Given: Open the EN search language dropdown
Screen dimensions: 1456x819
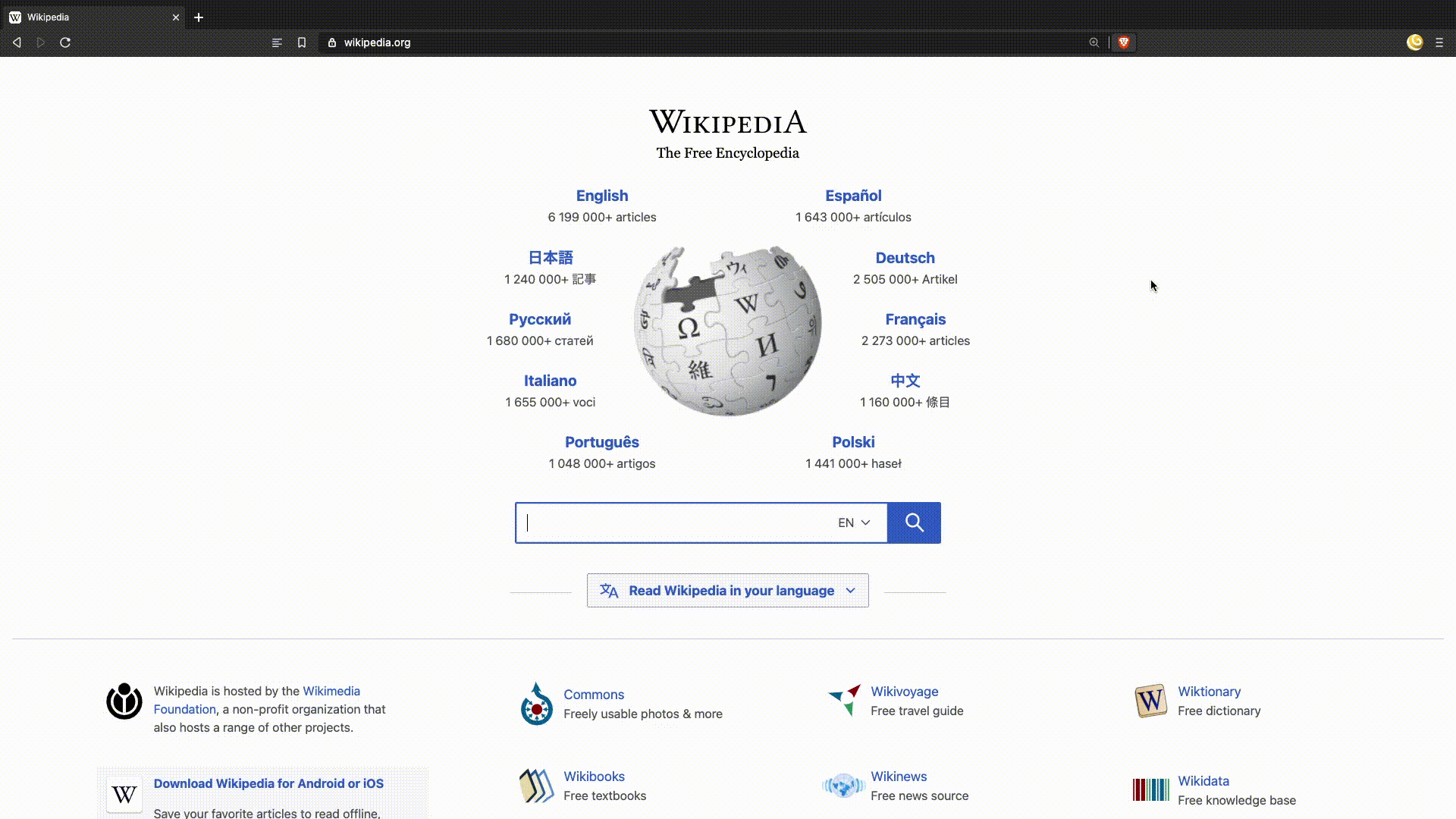Looking at the screenshot, I should click(854, 522).
